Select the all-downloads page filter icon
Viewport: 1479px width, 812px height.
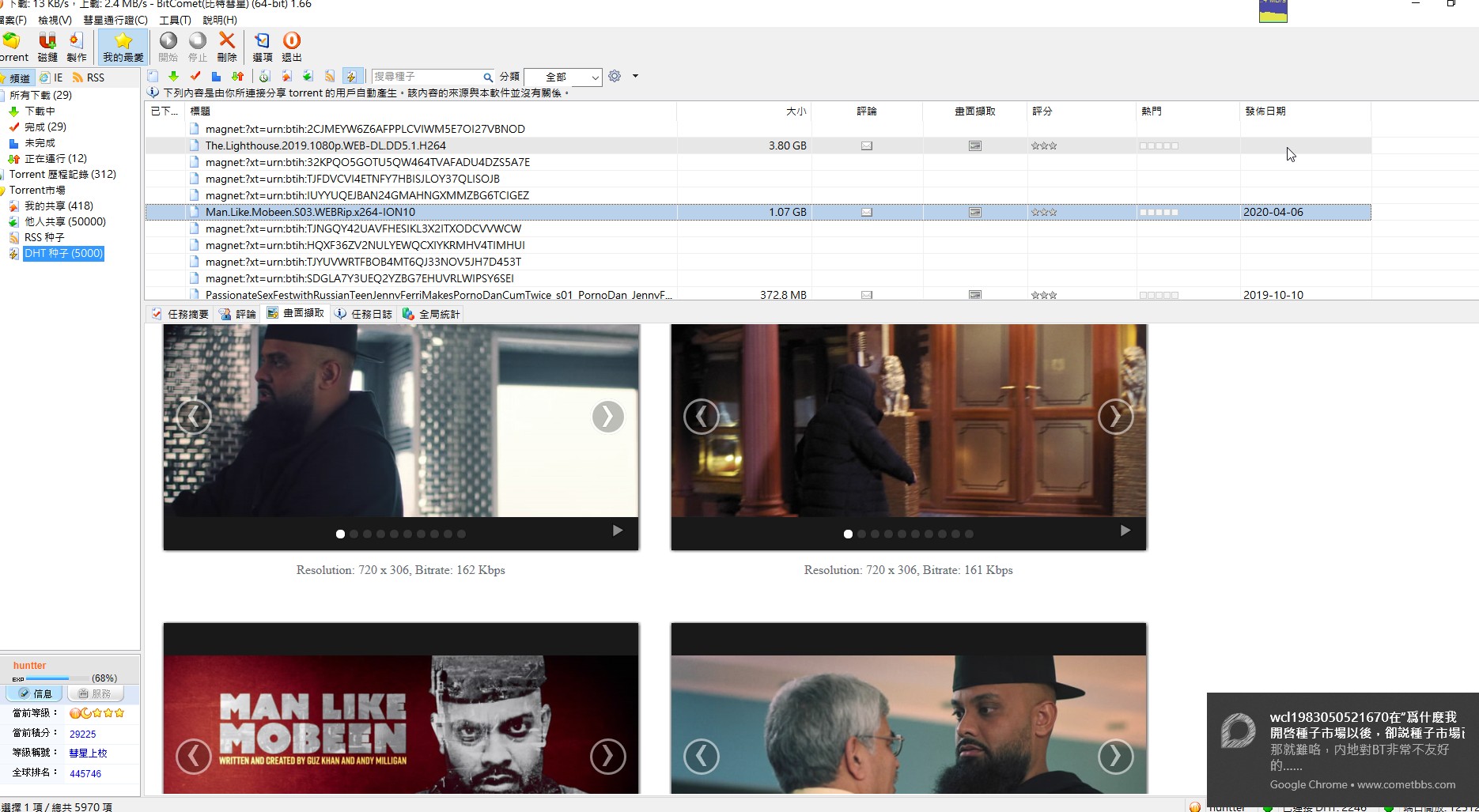[x=153, y=77]
